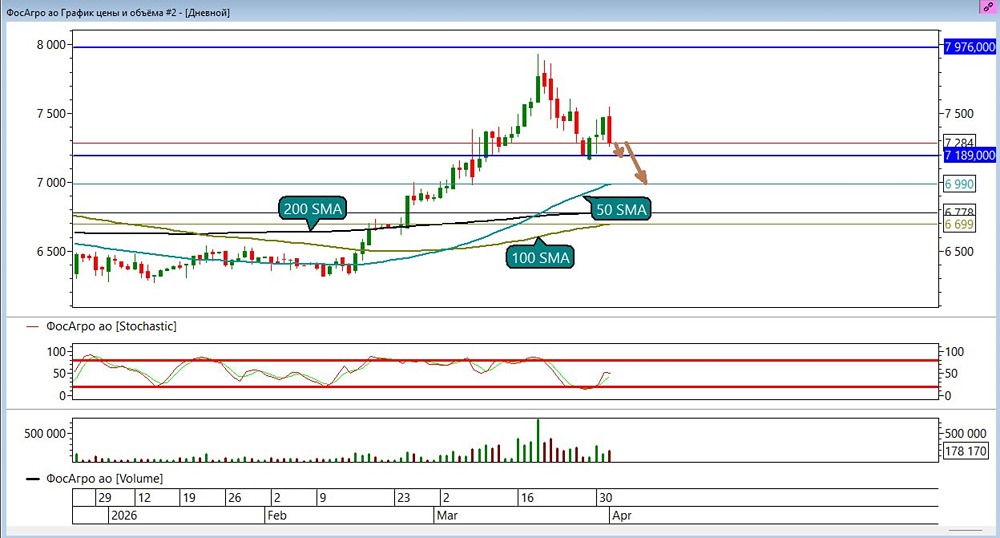Click the 7 000 left price axis label
This screenshot has height=538, width=1000.
click(51, 183)
